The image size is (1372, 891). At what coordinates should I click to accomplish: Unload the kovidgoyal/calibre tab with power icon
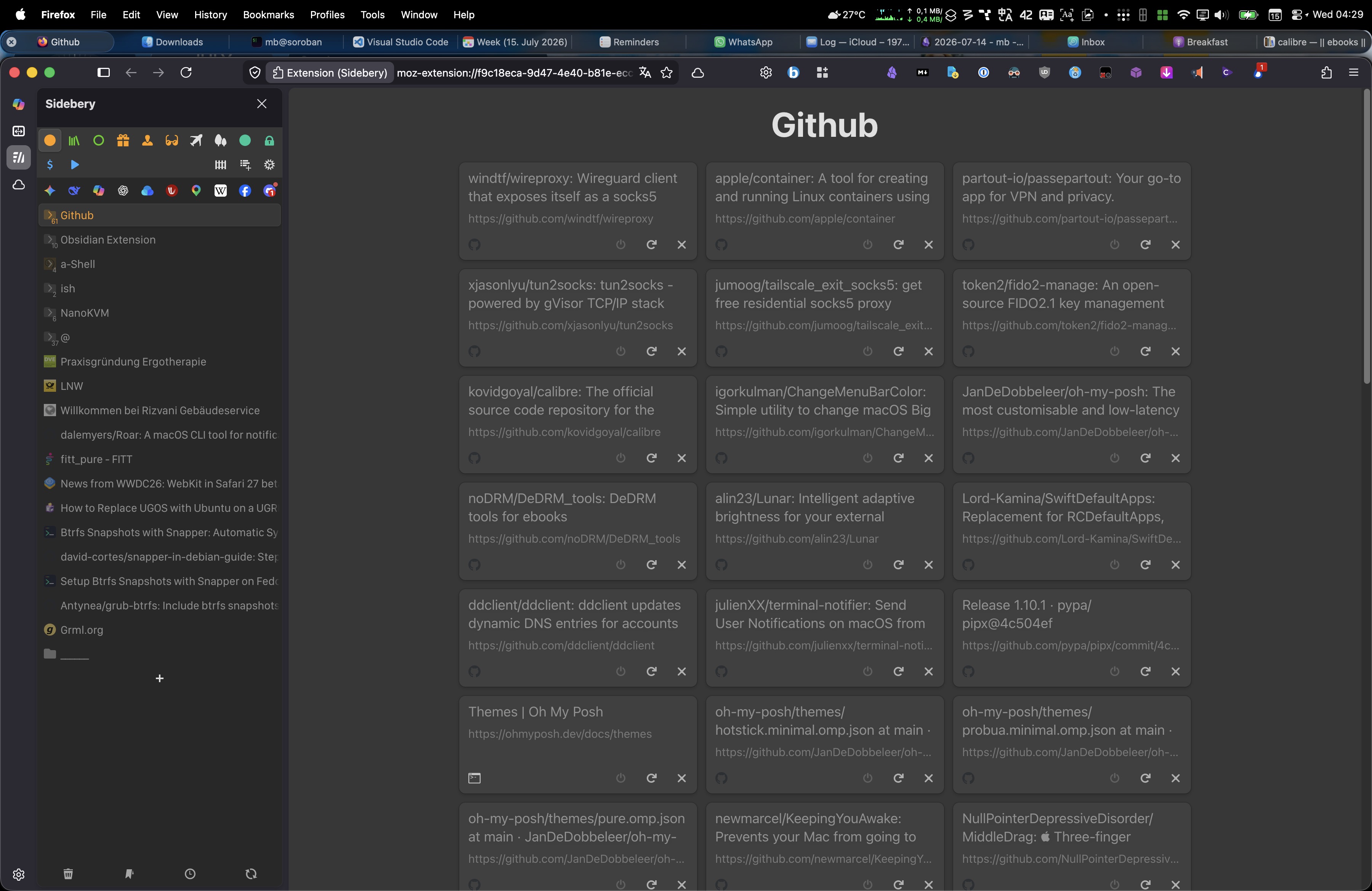(x=621, y=458)
